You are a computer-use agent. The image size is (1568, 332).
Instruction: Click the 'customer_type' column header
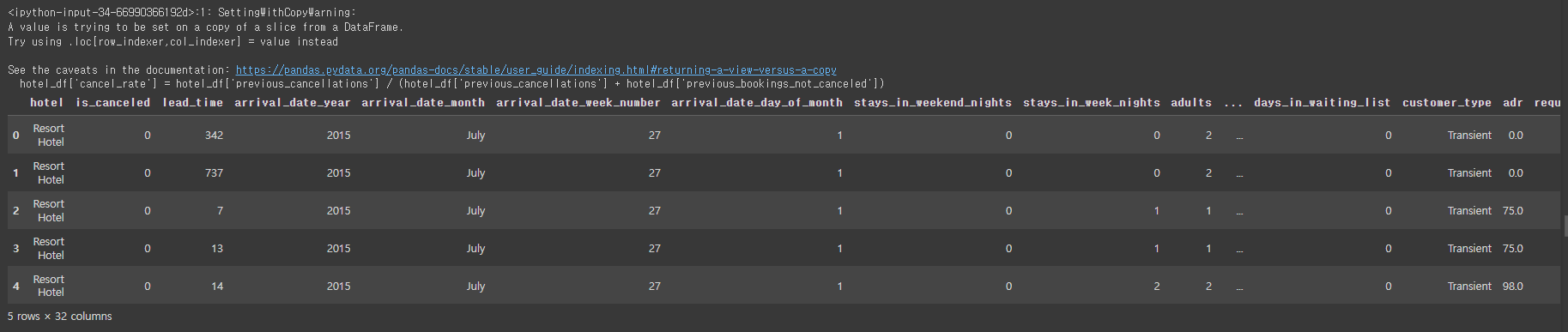(1446, 102)
